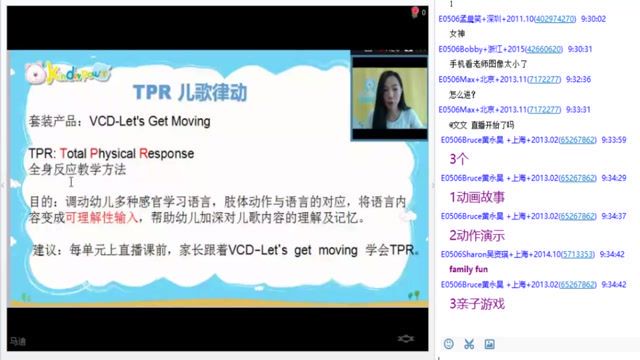Click the Kinderpower logo on the slide
Screen dimensions: 640x360
[x=68, y=73]
